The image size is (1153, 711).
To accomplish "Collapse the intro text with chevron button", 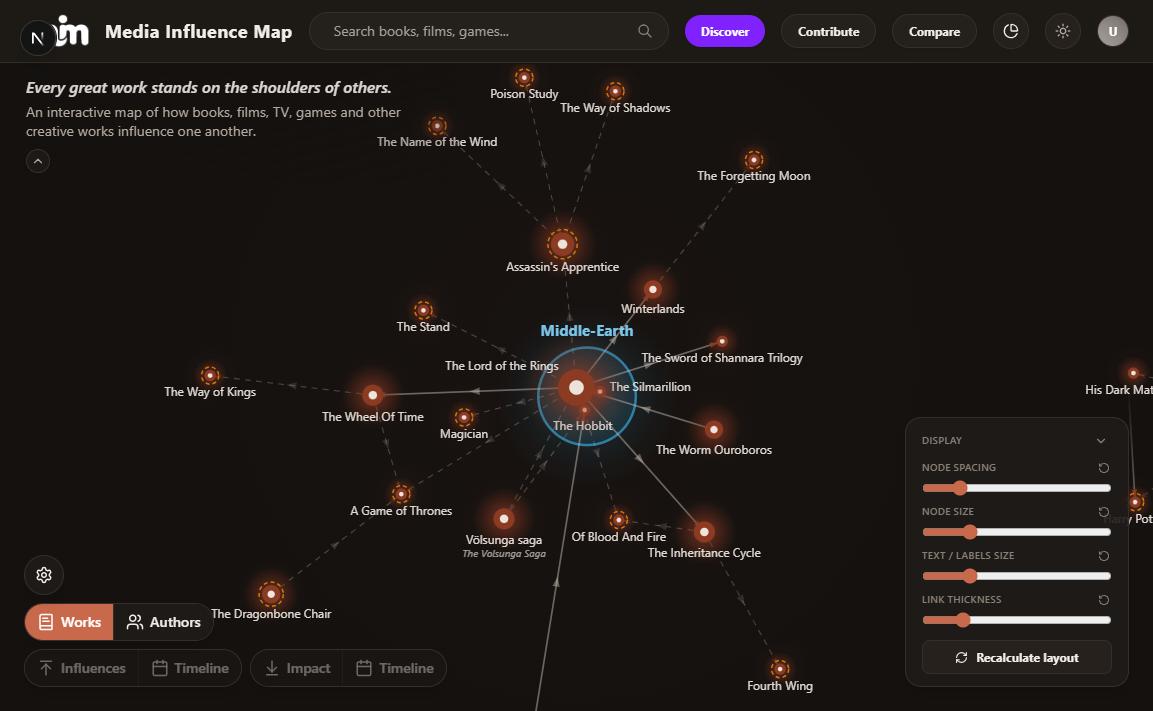I will pos(38,161).
